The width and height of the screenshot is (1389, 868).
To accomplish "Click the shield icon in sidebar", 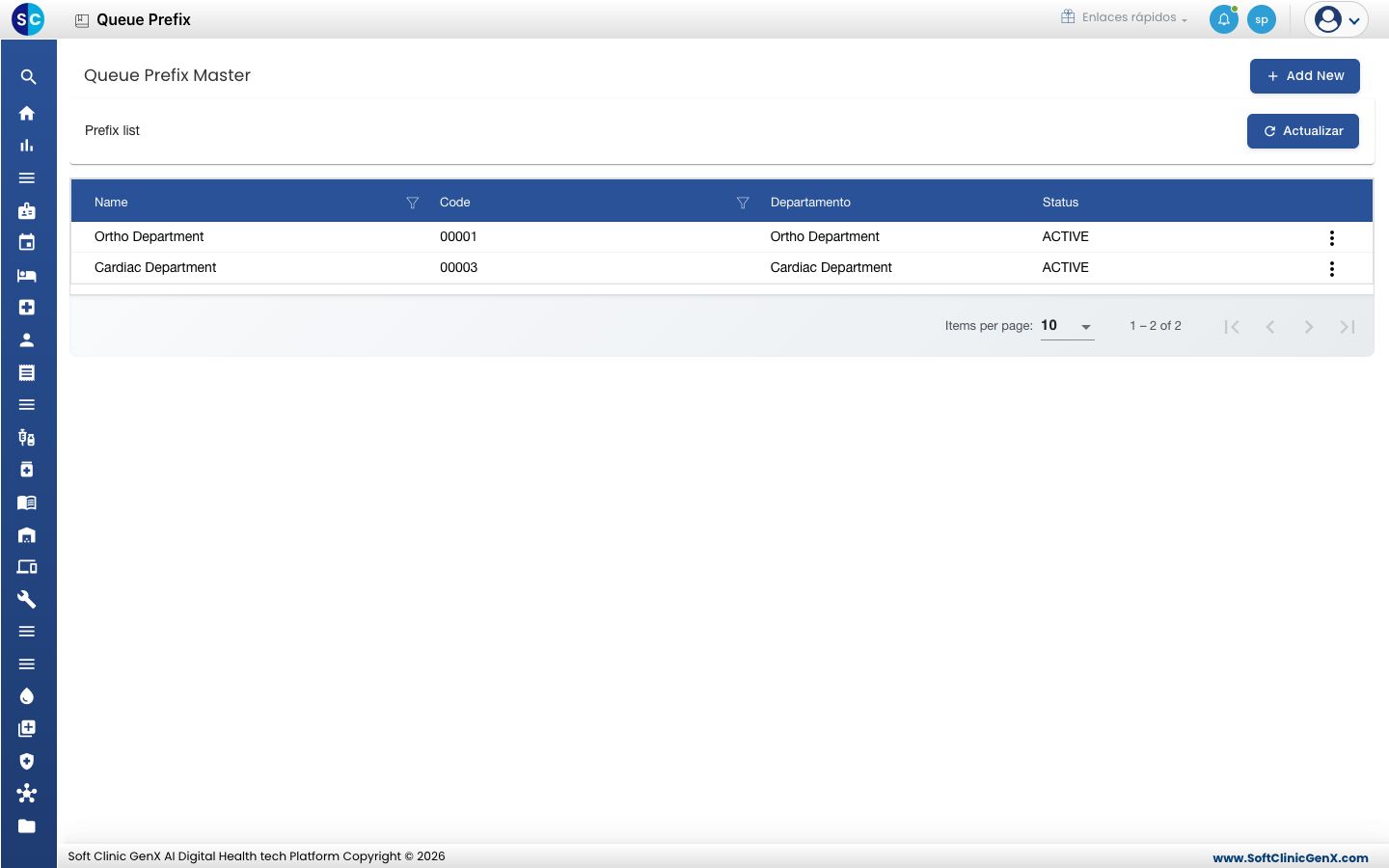I will pyautogui.click(x=27, y=761).
